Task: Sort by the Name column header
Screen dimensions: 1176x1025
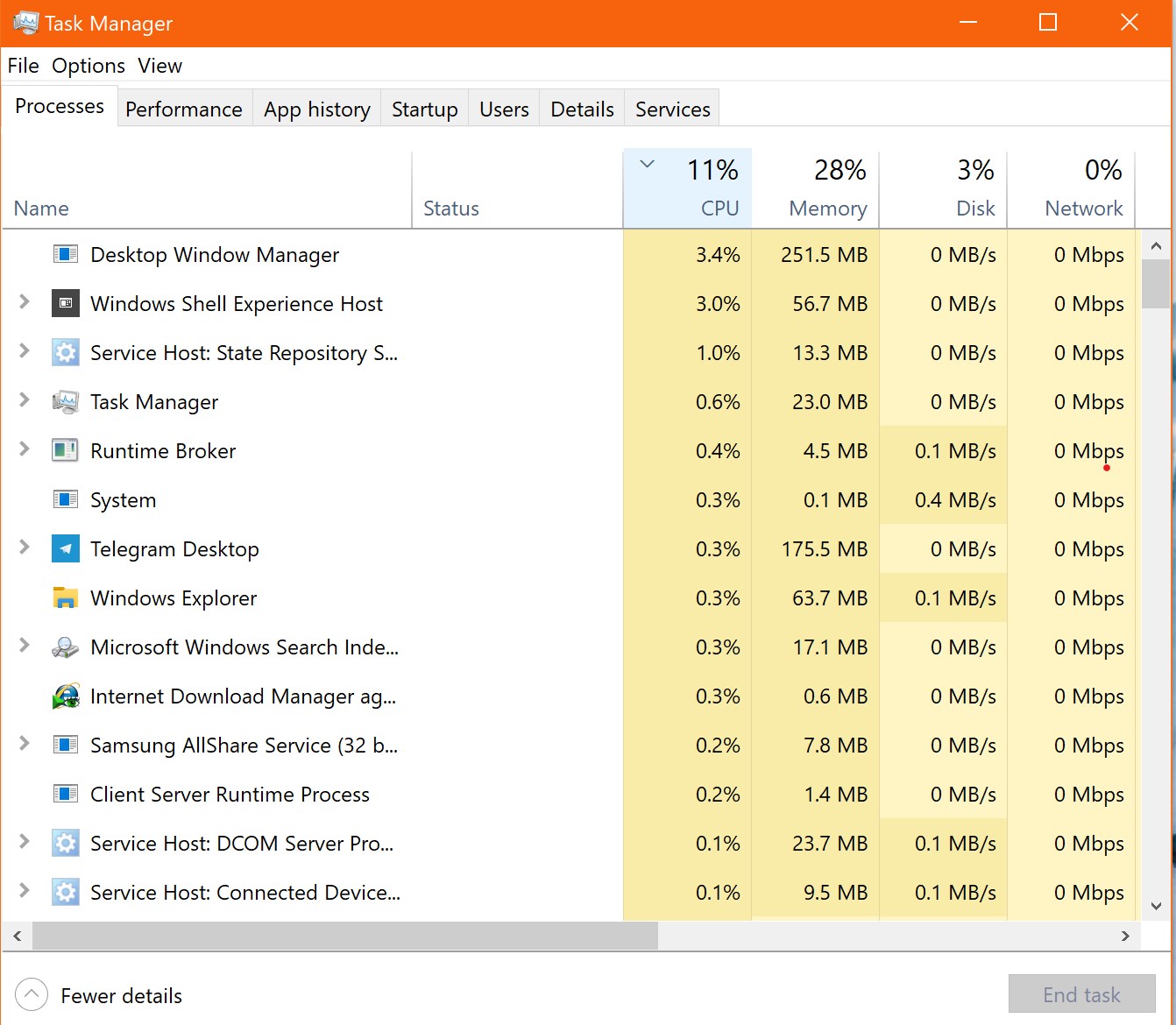Action: [x=207, y=188]
